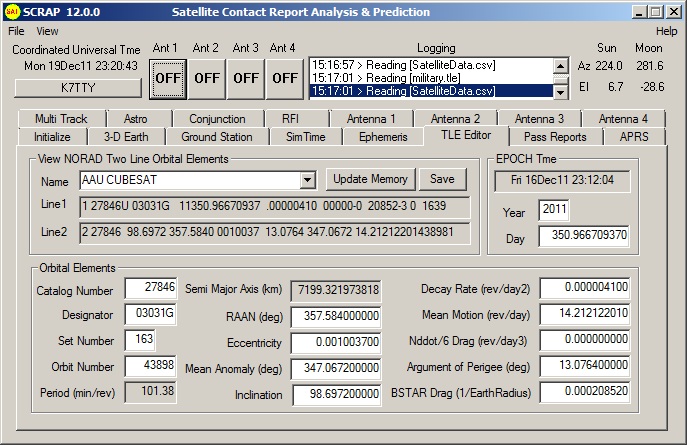Open the Ground Station tab

click(x=217, y=137)
